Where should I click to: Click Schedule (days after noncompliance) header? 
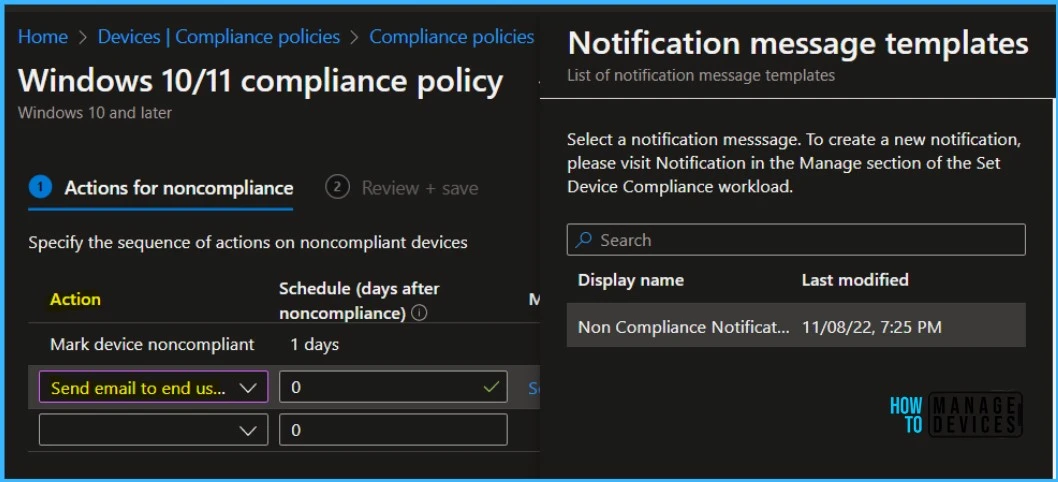coord(359,301)
